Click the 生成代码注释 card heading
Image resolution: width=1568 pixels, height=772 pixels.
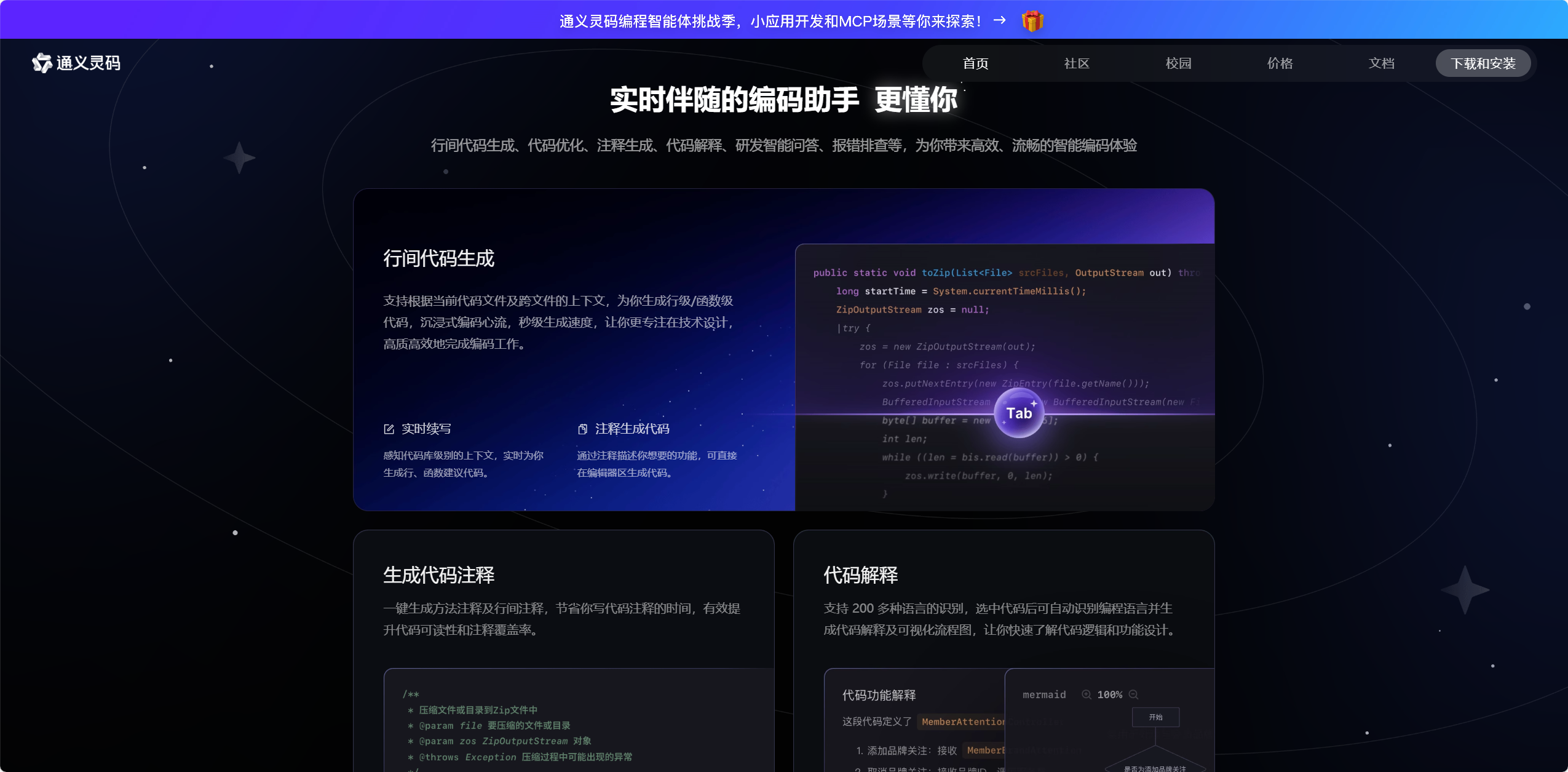pos(439,575)
